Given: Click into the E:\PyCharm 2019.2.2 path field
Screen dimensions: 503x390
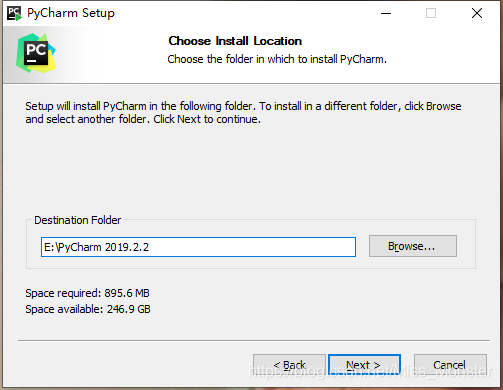Looking at the screenshot, I should click(198, 247).
